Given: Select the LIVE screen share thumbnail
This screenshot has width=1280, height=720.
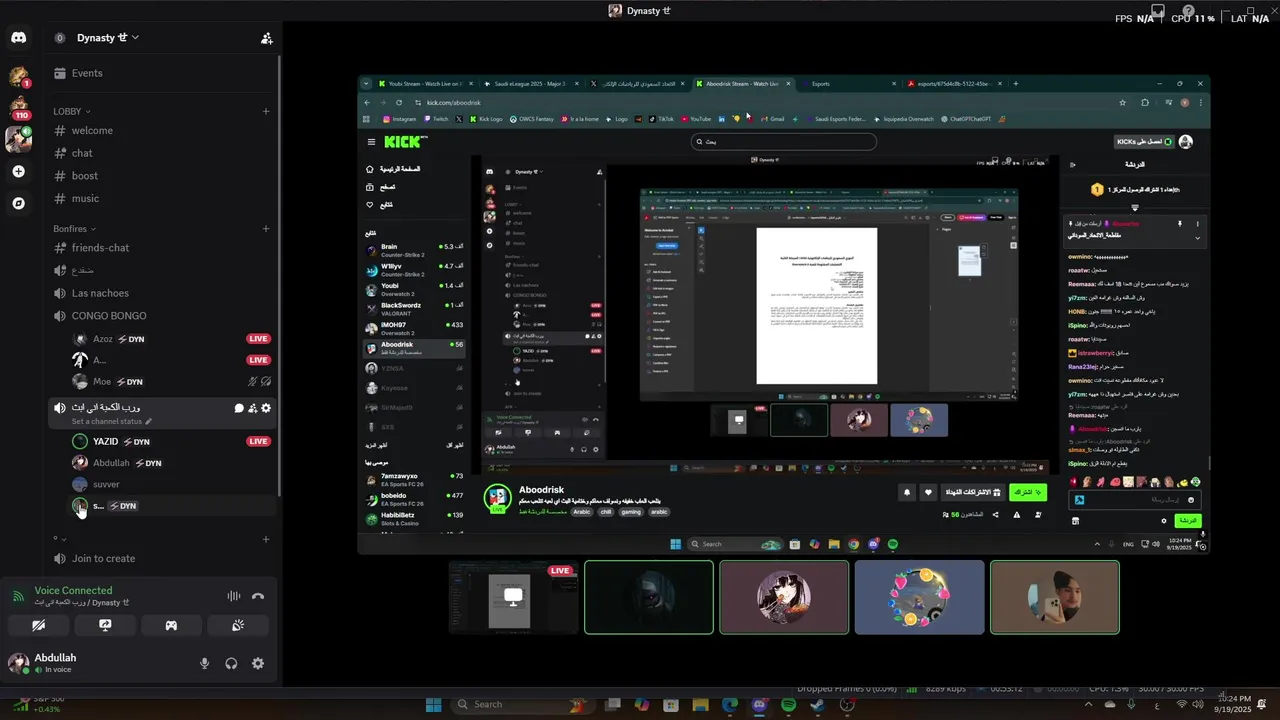Looking at the screenshot, I should [514, 597].
